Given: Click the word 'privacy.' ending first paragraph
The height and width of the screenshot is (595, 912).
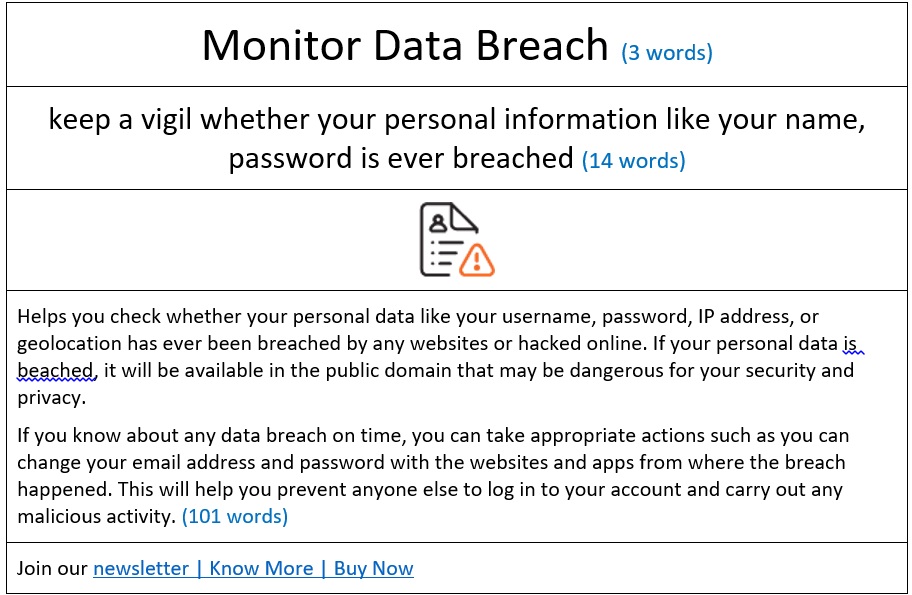Looking at the screenshot, I should coord(52,398).
